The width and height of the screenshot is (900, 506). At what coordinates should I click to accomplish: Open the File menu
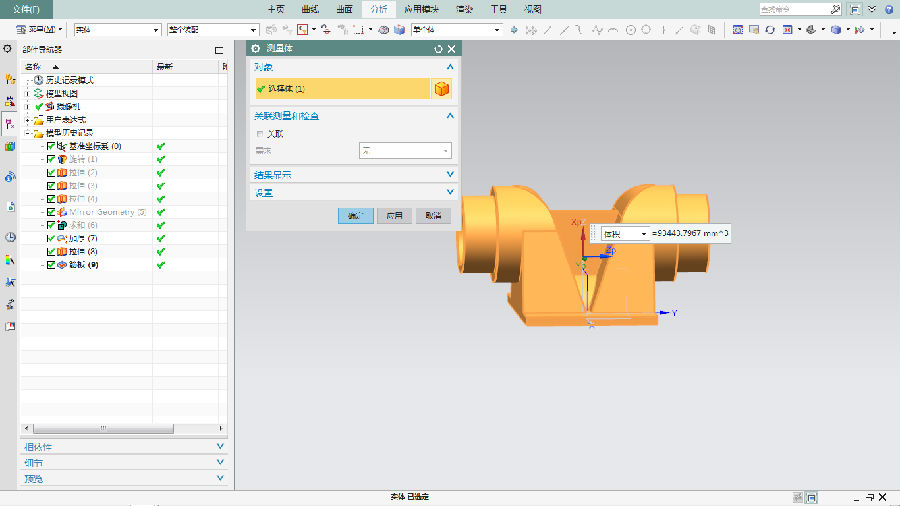click(x=27, y=9)
